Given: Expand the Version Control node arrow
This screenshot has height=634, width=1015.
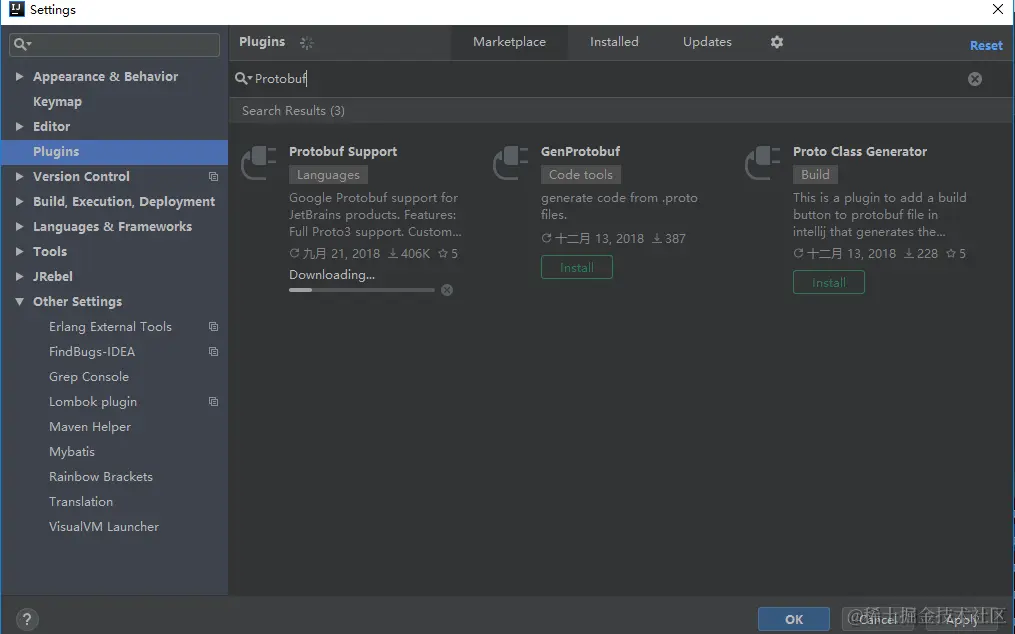Looking at the screenshot, I should (19, 176).
